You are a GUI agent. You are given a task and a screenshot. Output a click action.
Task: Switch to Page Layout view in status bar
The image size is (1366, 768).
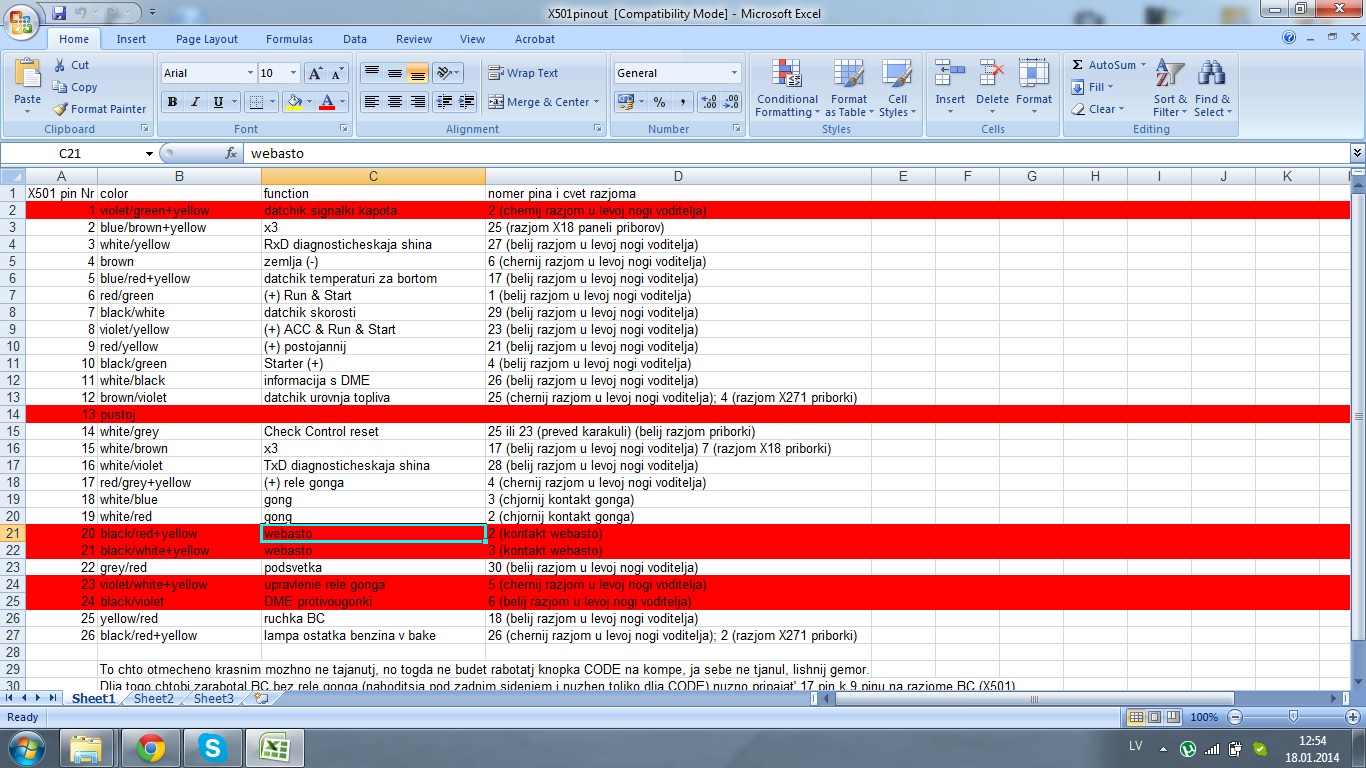coord(1153,717)
